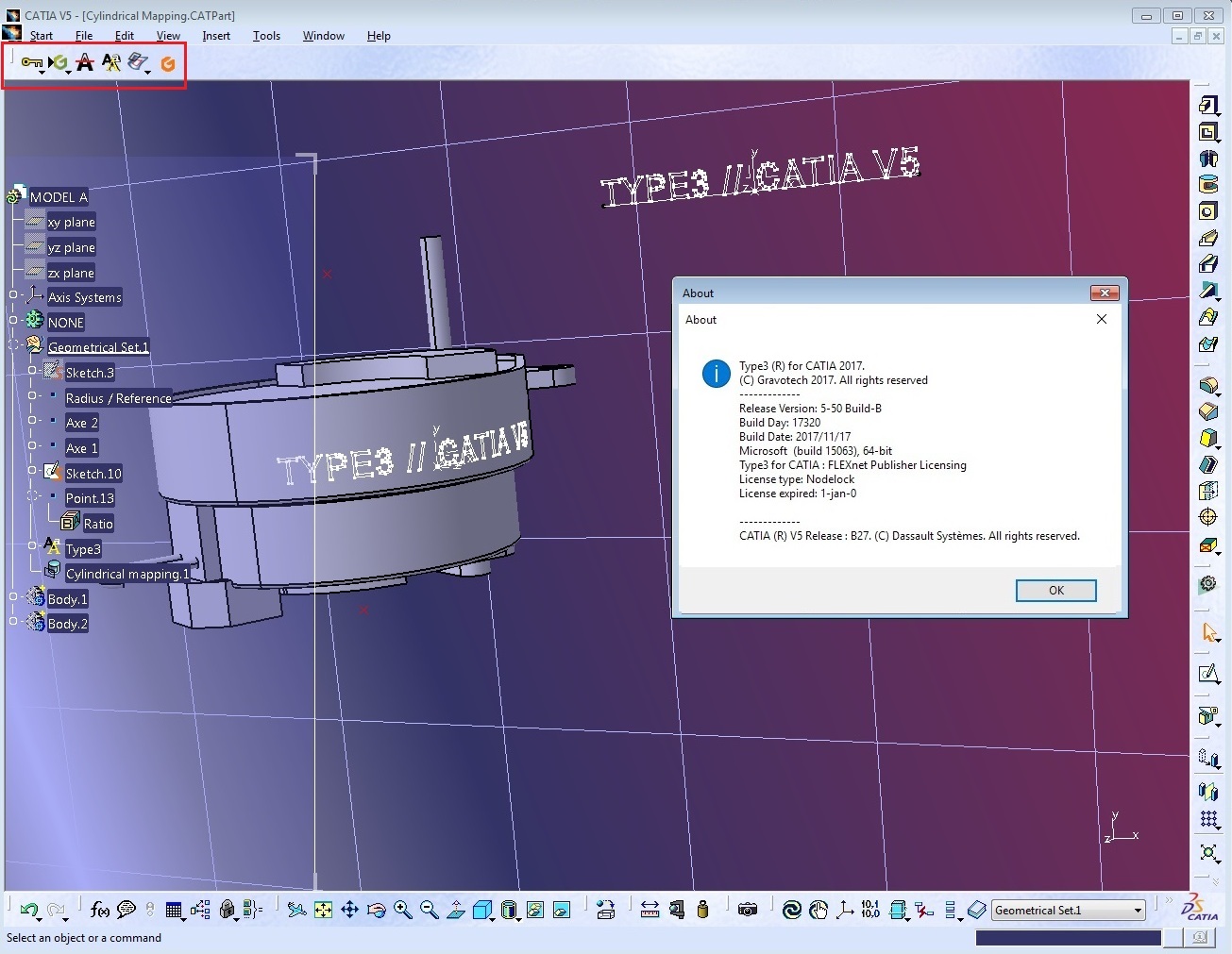
Task: Select the Shaft tool
Action: (x=1208, y=159)
